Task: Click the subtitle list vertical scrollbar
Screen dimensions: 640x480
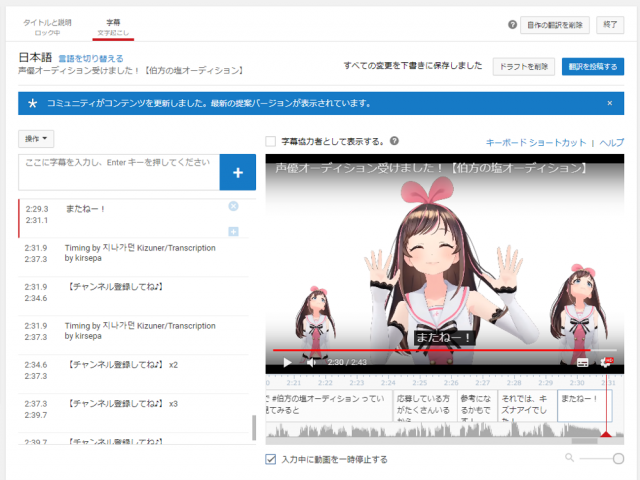Action: tap(254, 427)
